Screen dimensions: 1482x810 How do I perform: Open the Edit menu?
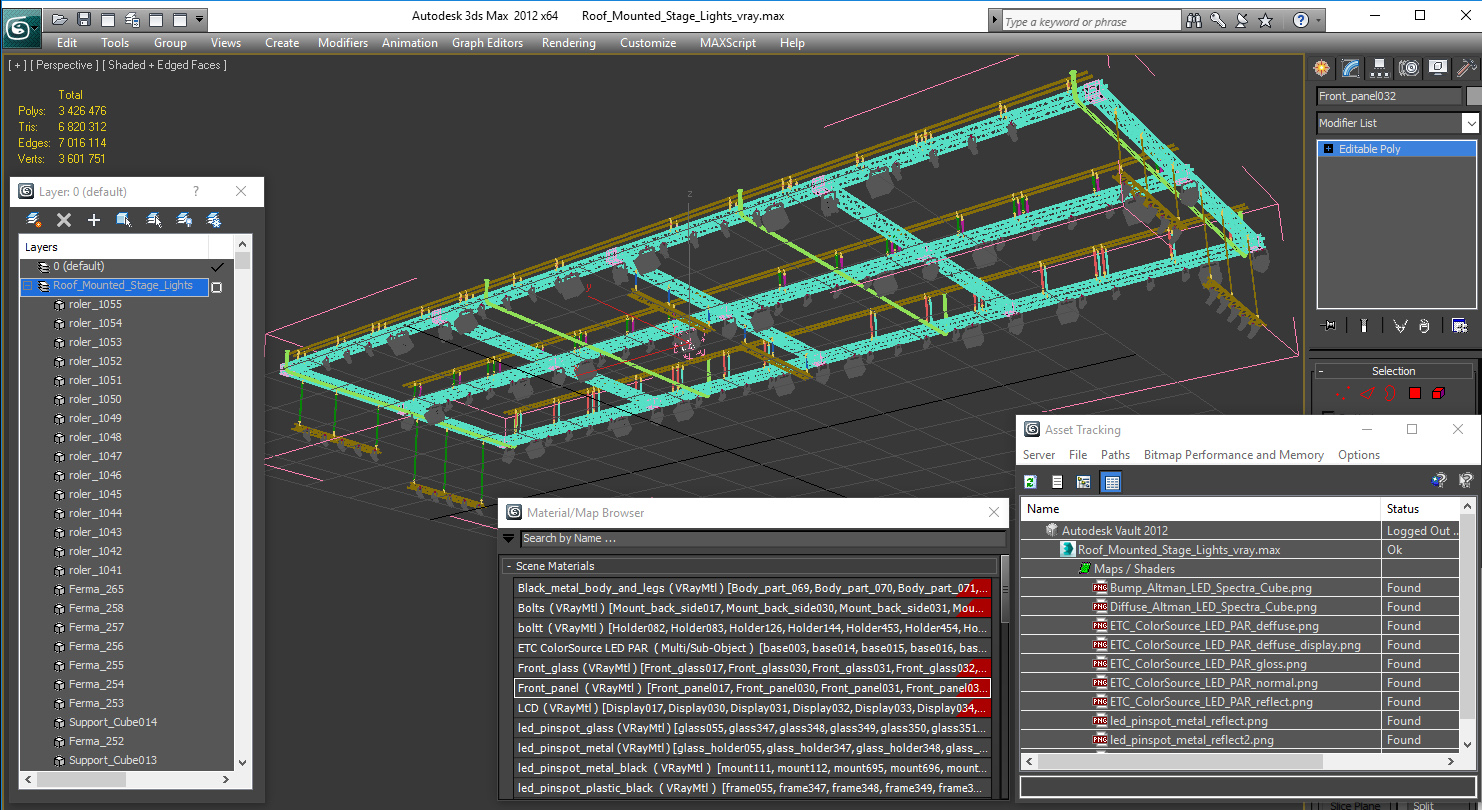point(67,43)
